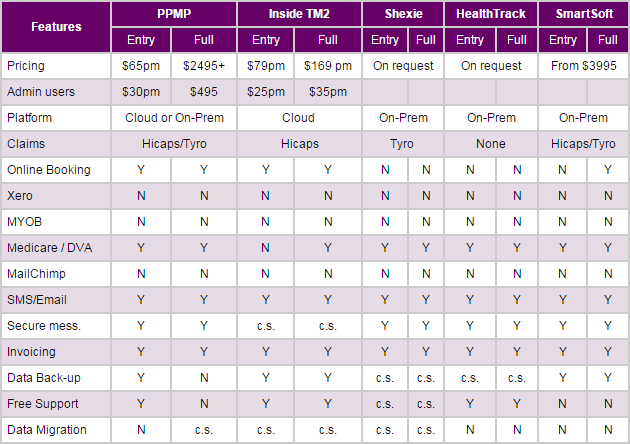Select the Xero row label
Viewport: 630px width, 444px height.
point(56,196)
